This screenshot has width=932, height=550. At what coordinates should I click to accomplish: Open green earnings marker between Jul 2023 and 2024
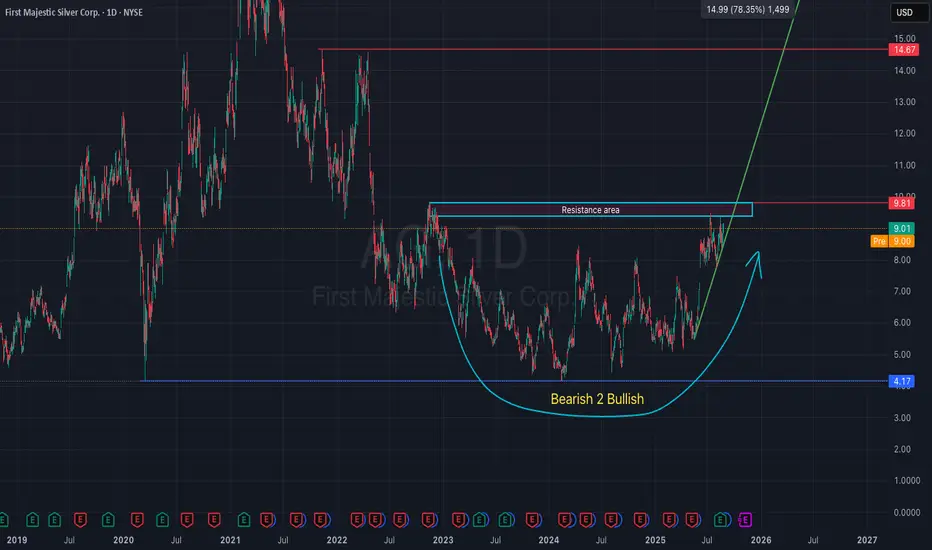(x=505, y=520)
